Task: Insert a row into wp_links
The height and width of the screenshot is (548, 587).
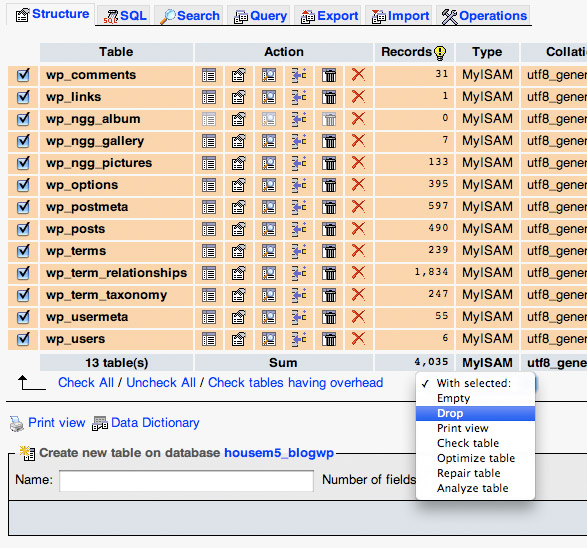Action: click(x=299, y=97)
